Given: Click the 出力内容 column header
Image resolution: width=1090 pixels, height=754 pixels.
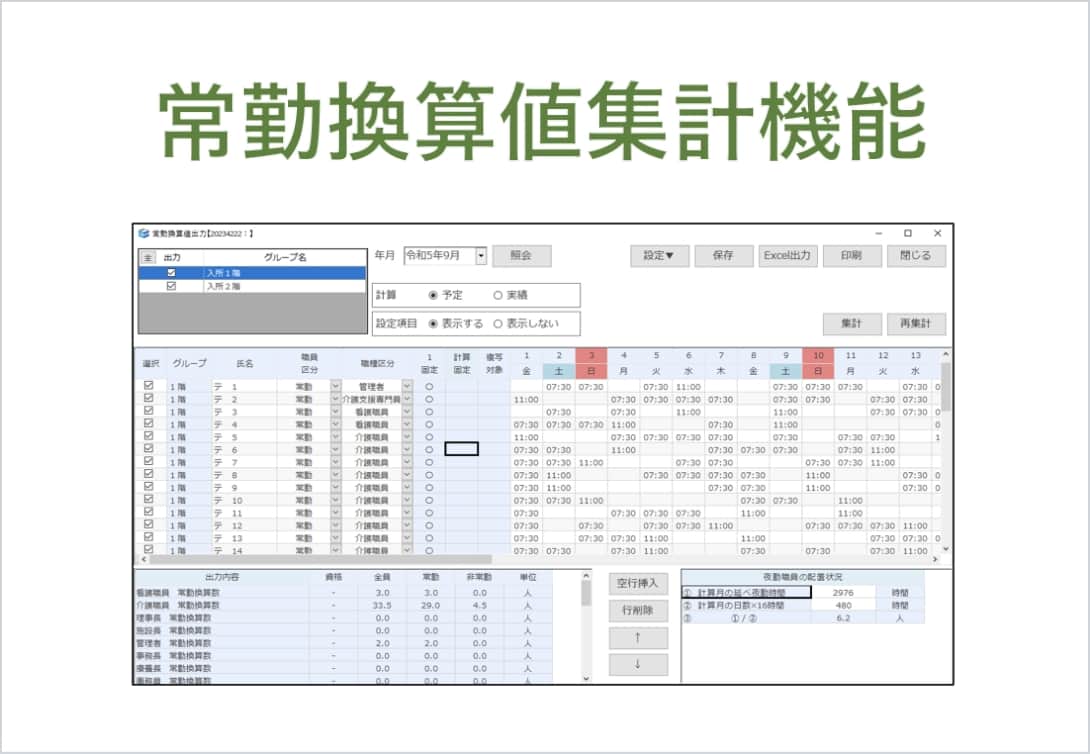Looking at the screenshot, I should pyautogui.click(x=222, y=577).
